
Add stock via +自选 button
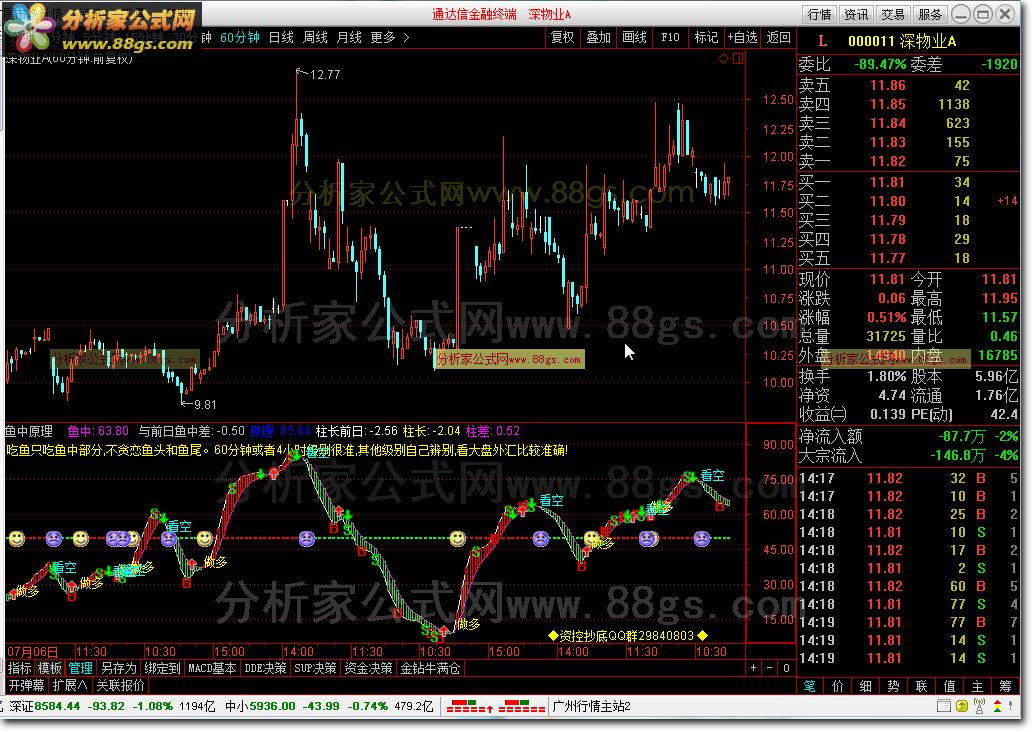click(x=743, y=38)
